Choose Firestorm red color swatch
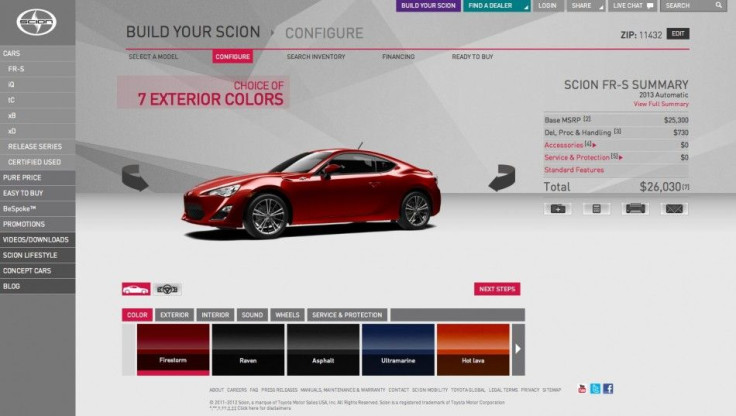 [173, 349]
